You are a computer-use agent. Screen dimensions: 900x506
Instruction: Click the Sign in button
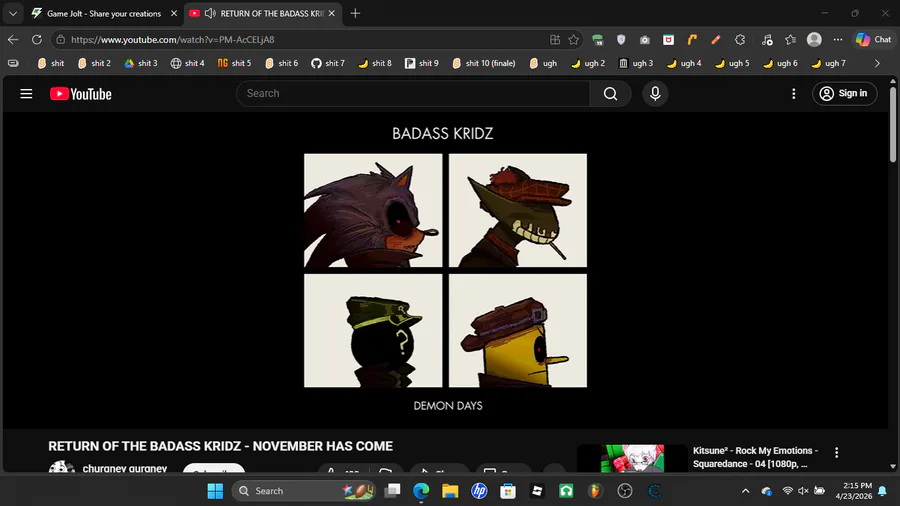[844, 94]
